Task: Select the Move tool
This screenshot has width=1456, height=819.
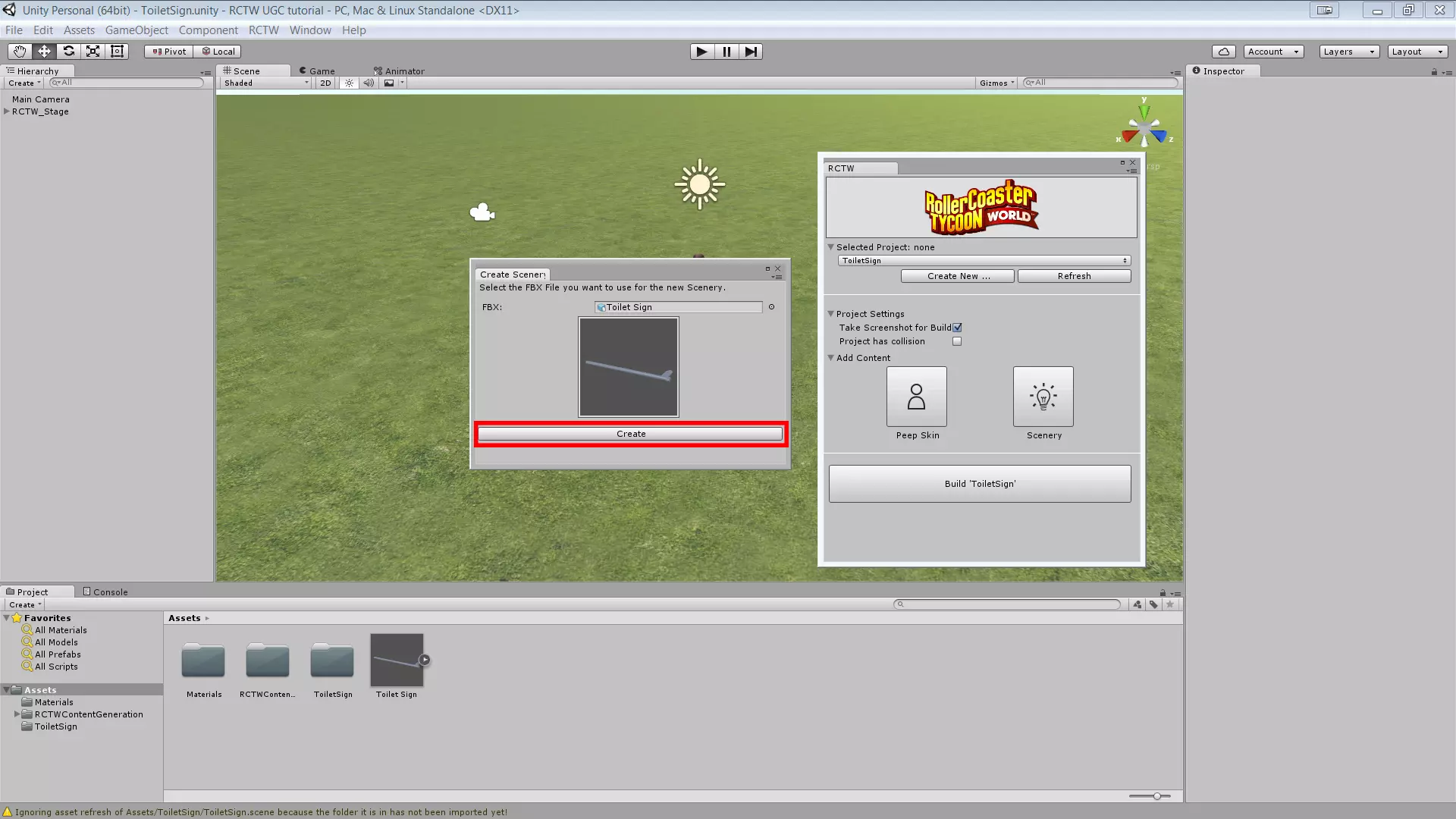Action: coord(44,52)
